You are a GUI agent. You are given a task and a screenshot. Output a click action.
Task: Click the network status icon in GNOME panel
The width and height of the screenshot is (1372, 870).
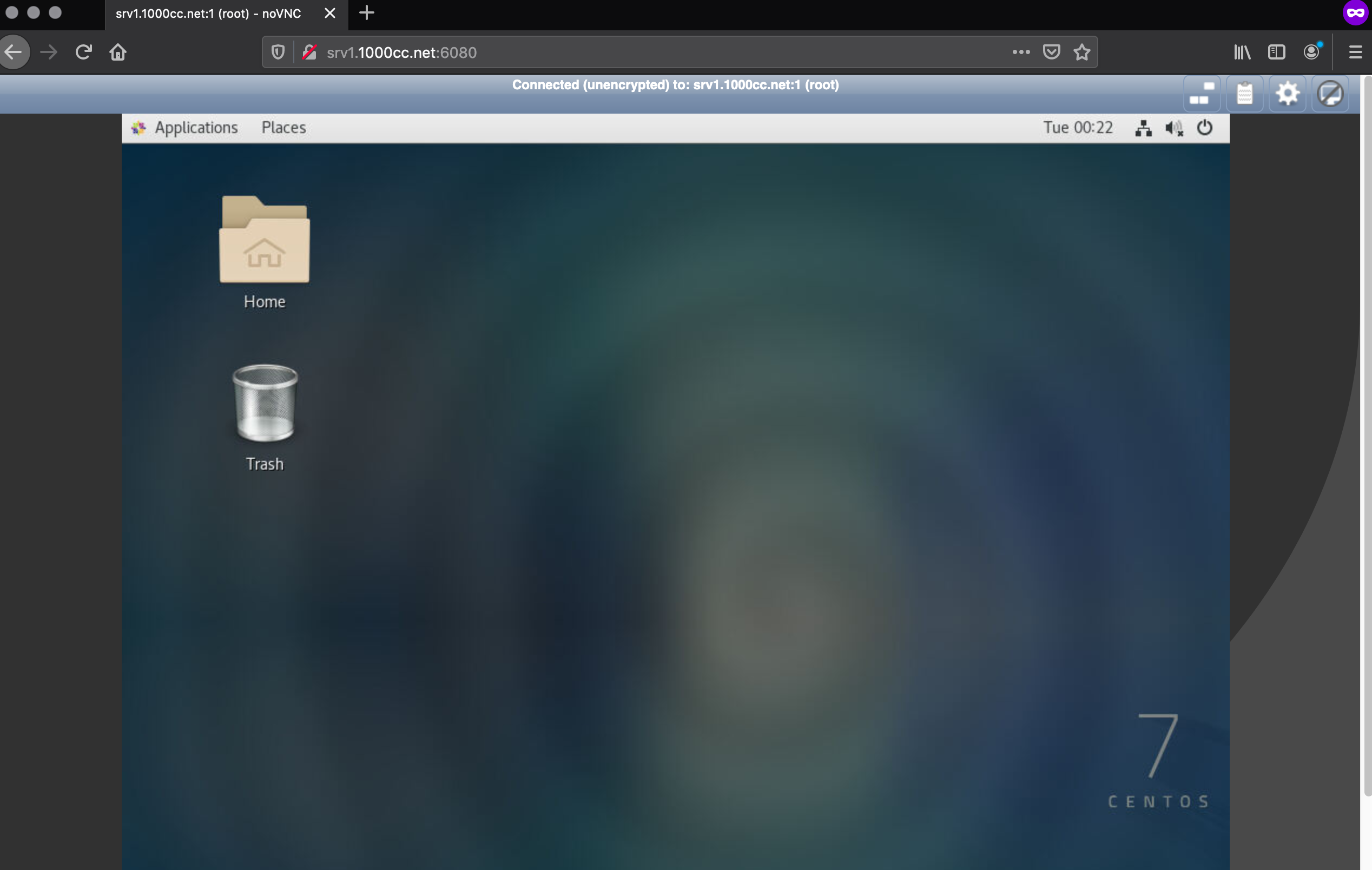pos(1143,128)
